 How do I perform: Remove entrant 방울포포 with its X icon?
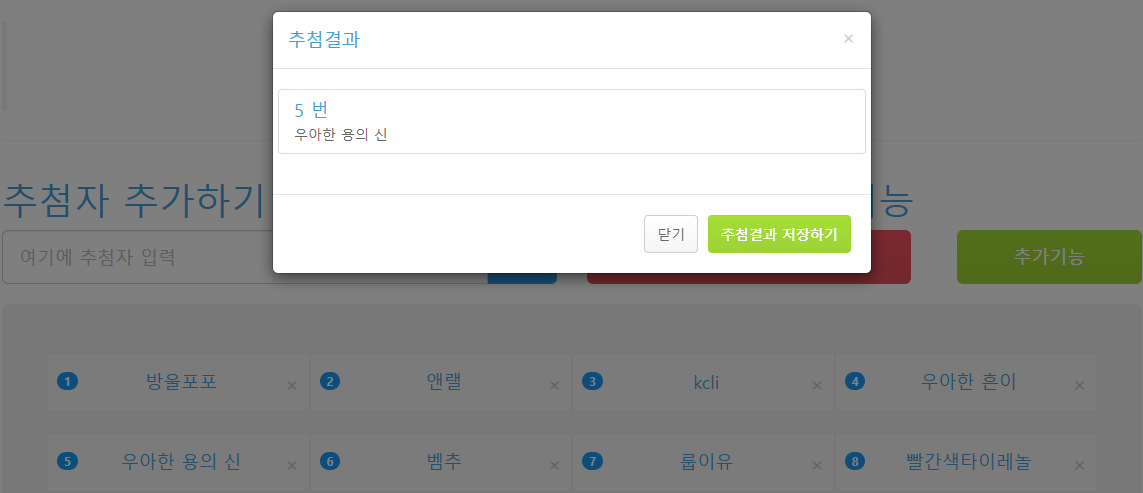tap(292, 385)
